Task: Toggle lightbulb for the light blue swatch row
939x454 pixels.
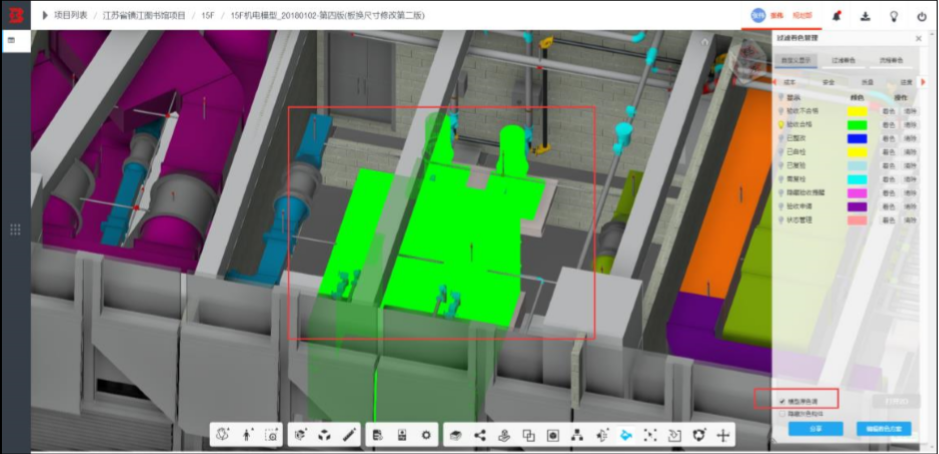Action: tap(781, 166)
